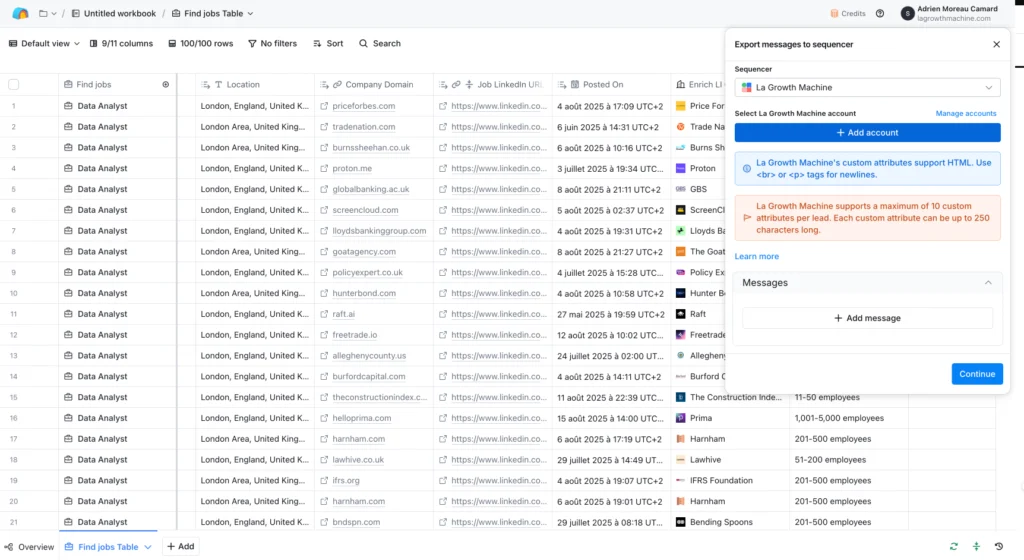Click the Find jobs column play icon
The image size is (1024, 560).
click(166, 85)
